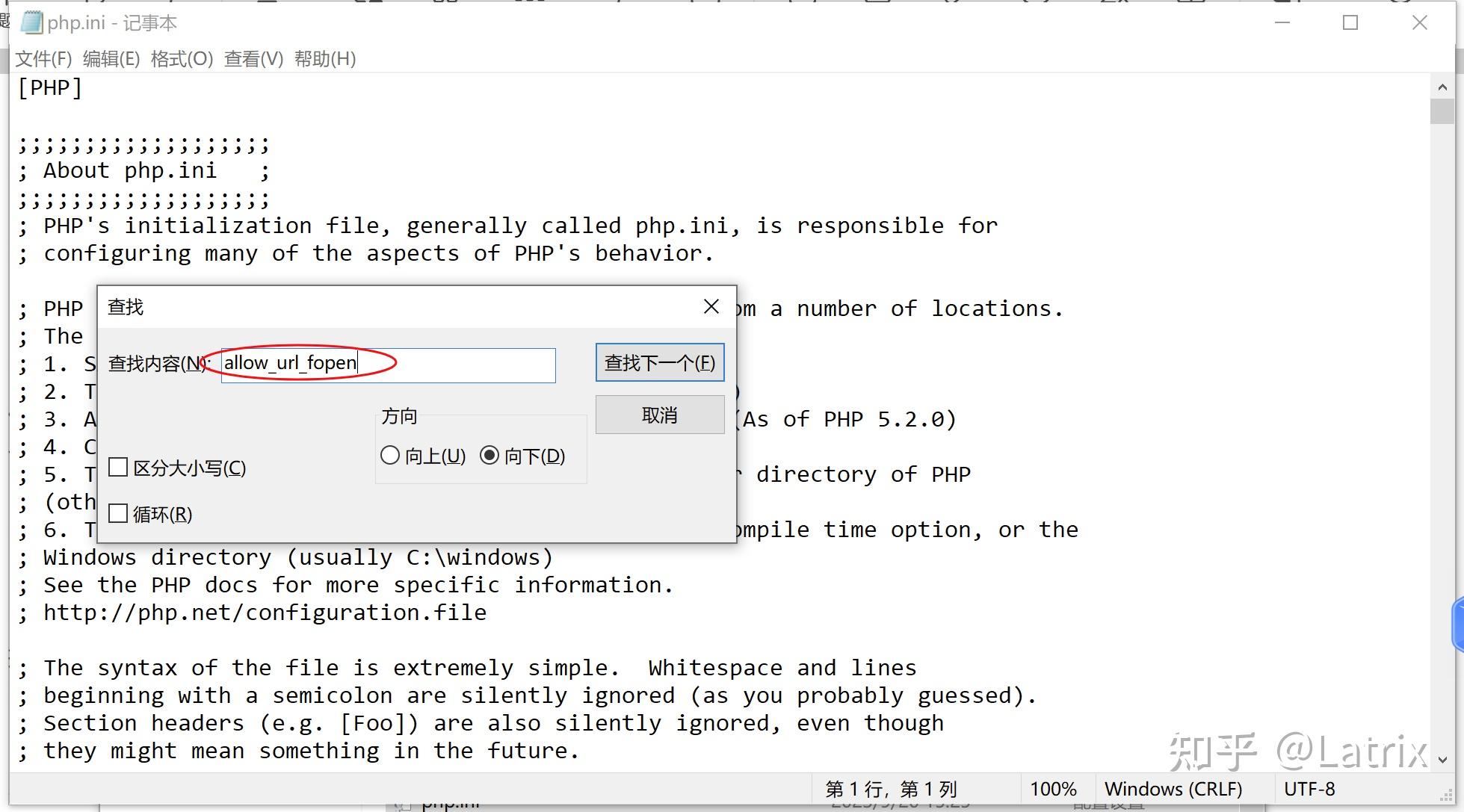Viewport: 1464px width, 812px height.
Task: Click the 查找下一个(F) find-next button
Action: (x=658, y=362)
